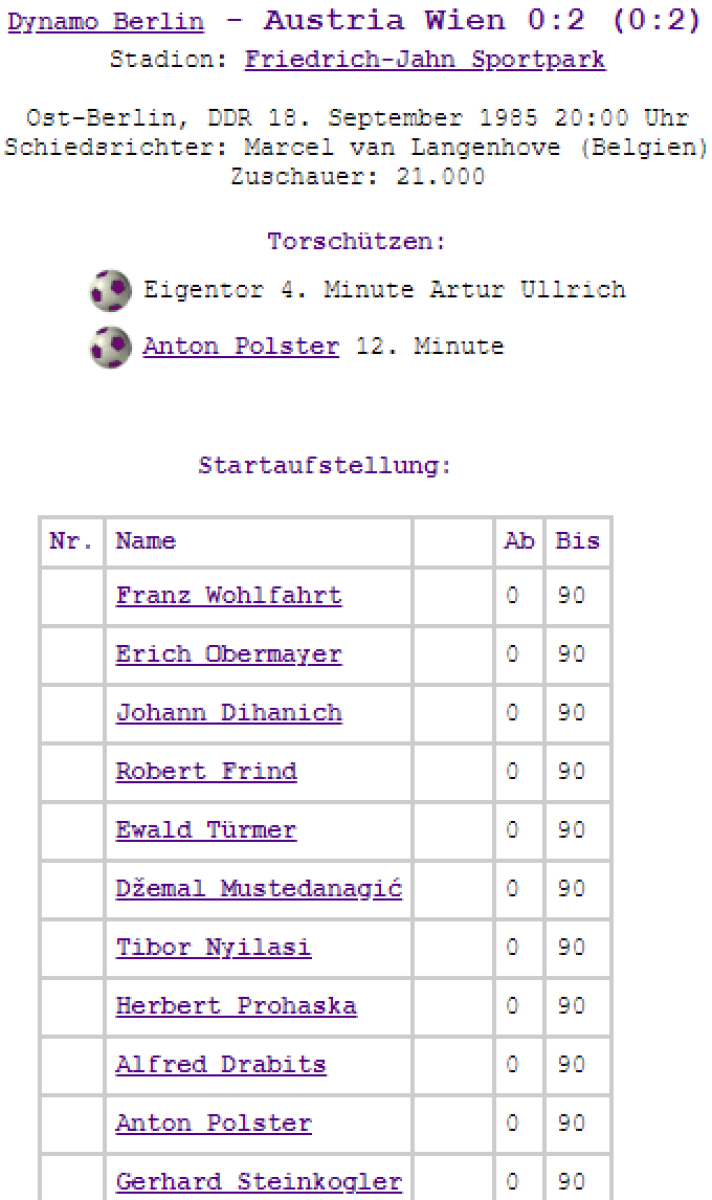Select Alfred Drabits player link
Viewport: 712px width, 1200px height.
(x=221, y=1065)
